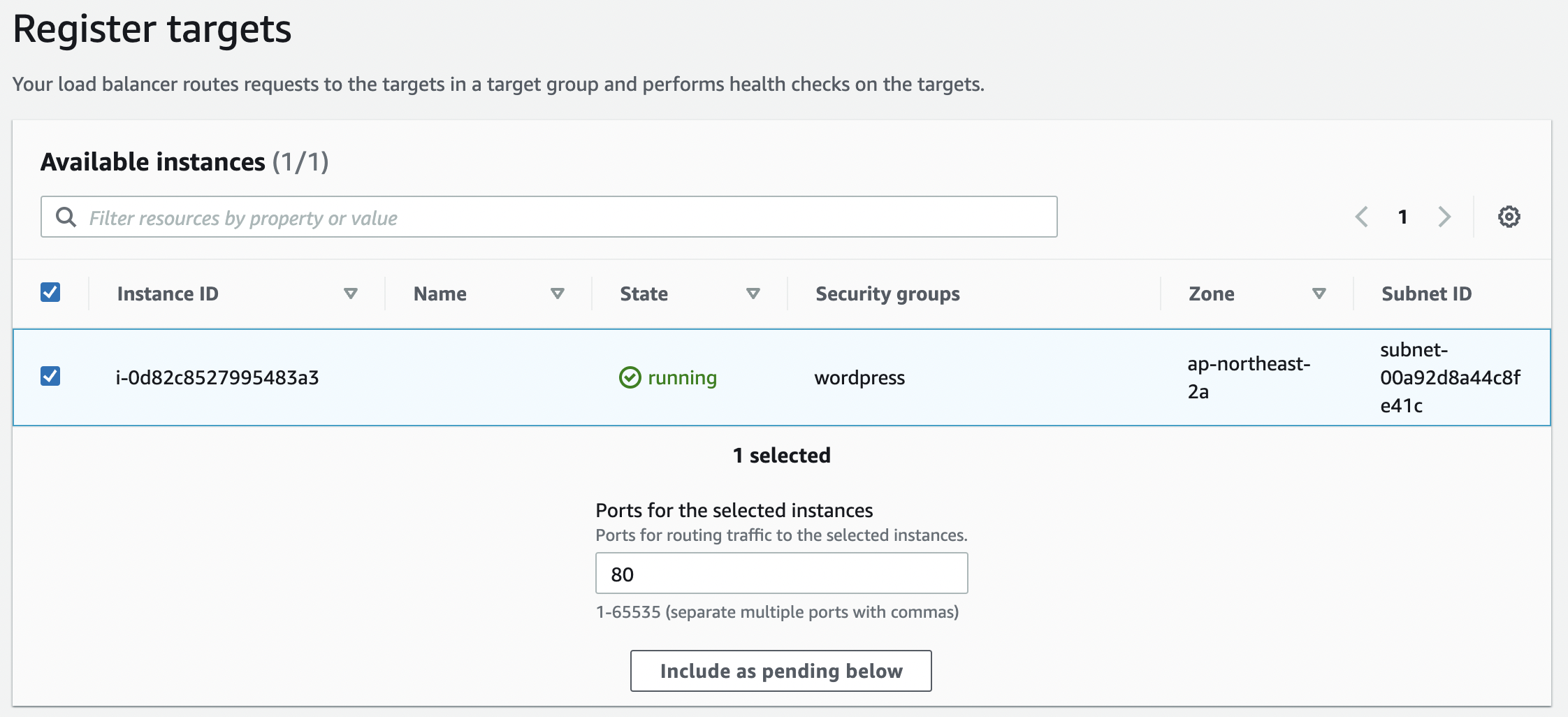Click the search magnifier icon
The image size is (1568, 717).
pos(66,217)
